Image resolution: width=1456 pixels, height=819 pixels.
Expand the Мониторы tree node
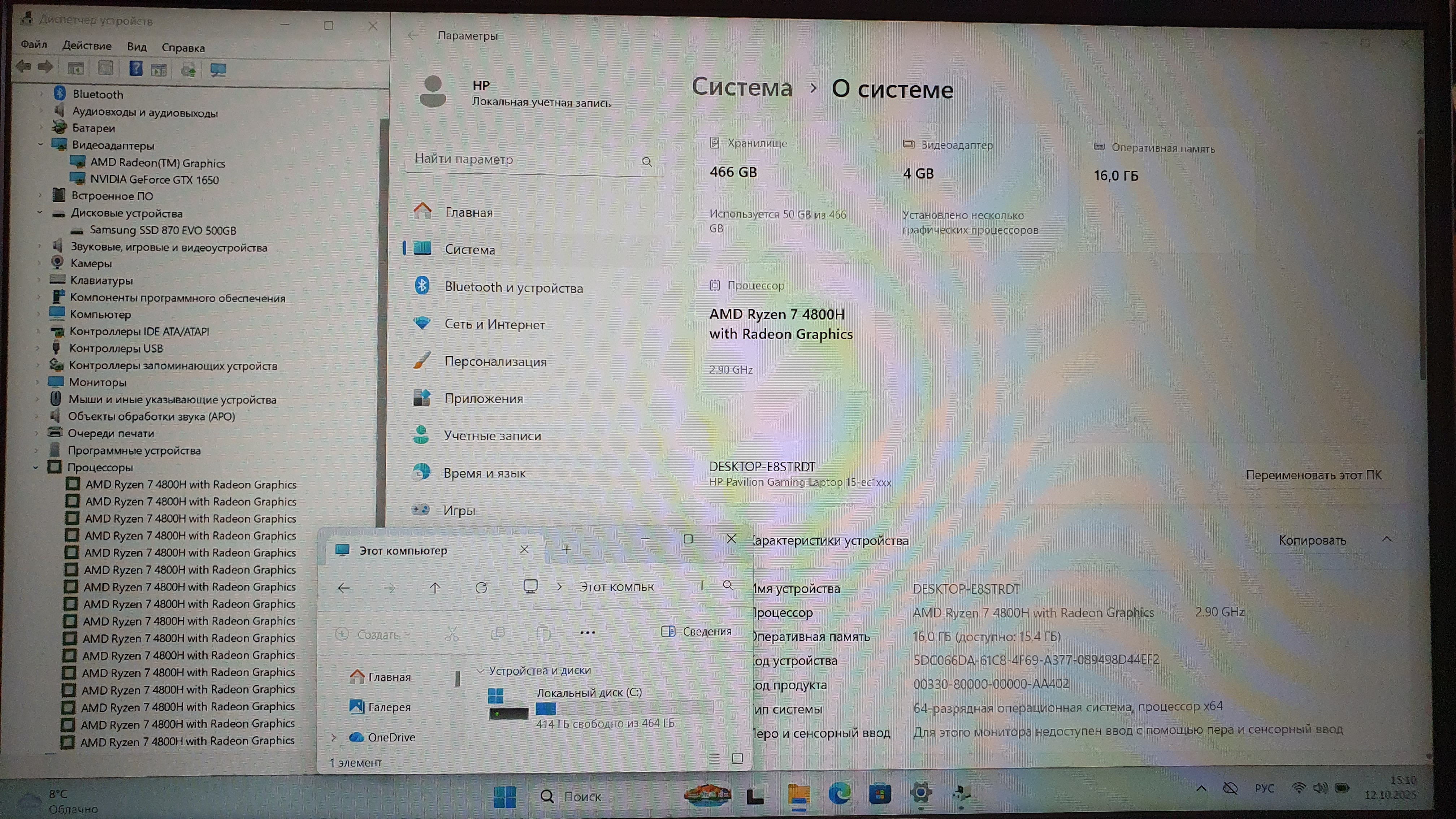[x=37, y=382]
